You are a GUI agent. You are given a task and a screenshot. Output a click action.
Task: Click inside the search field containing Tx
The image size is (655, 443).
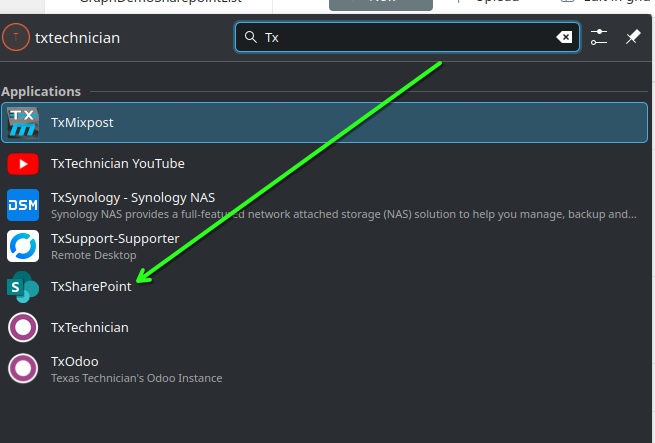pos(400,38)
